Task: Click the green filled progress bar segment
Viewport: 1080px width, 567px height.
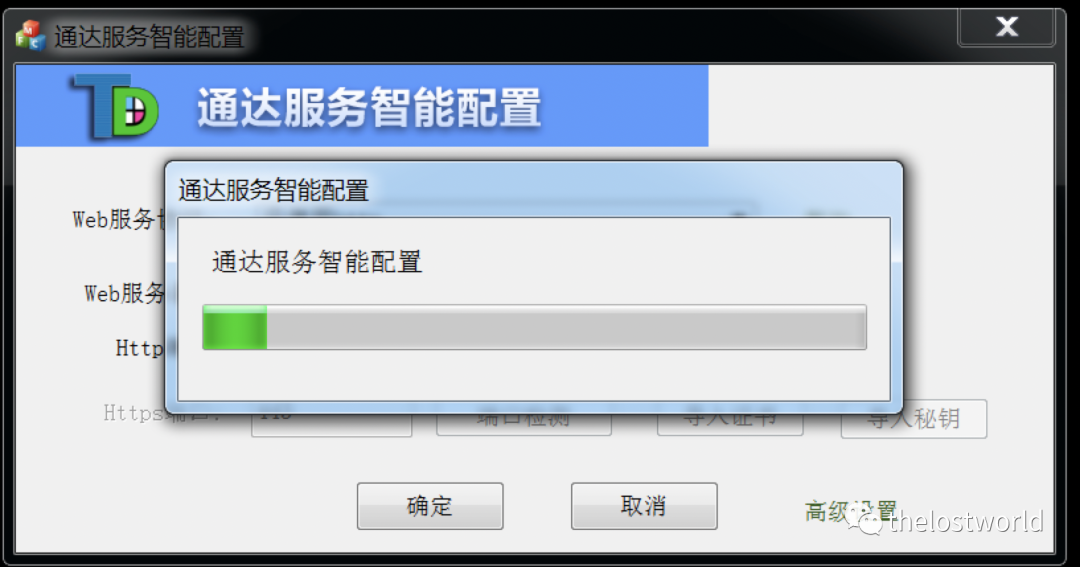Action: pyautogui.click(x=235, y=327)
